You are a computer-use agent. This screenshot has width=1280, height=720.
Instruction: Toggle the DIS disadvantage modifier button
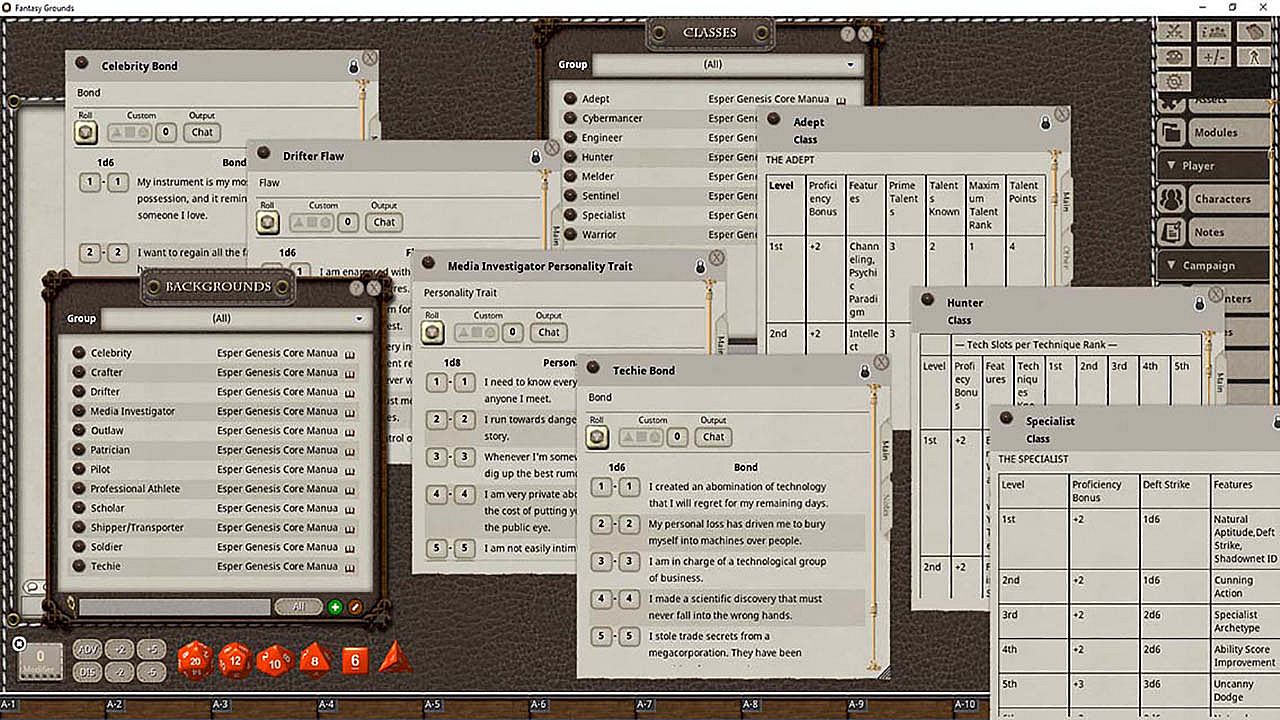(87, 672)
